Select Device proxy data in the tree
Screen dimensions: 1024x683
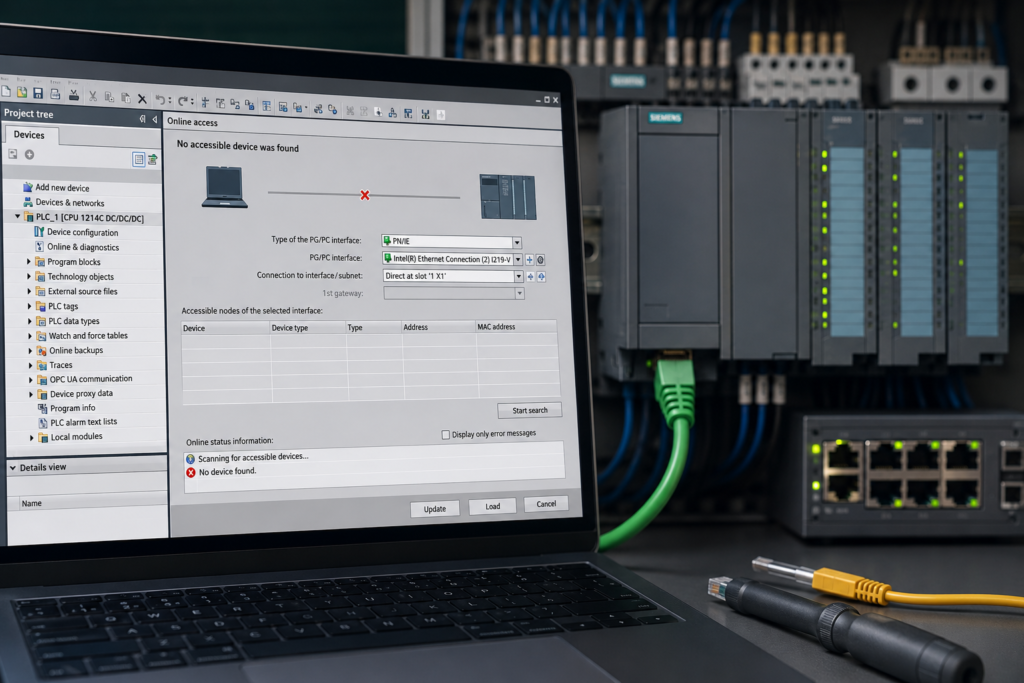(x=81, y=394)
